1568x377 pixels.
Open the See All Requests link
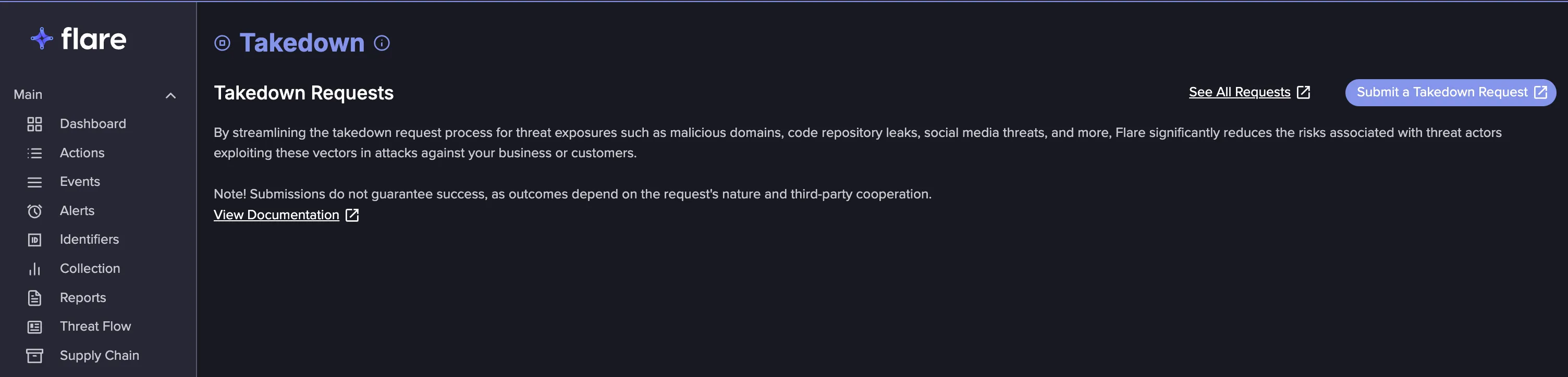[1249, 92]
